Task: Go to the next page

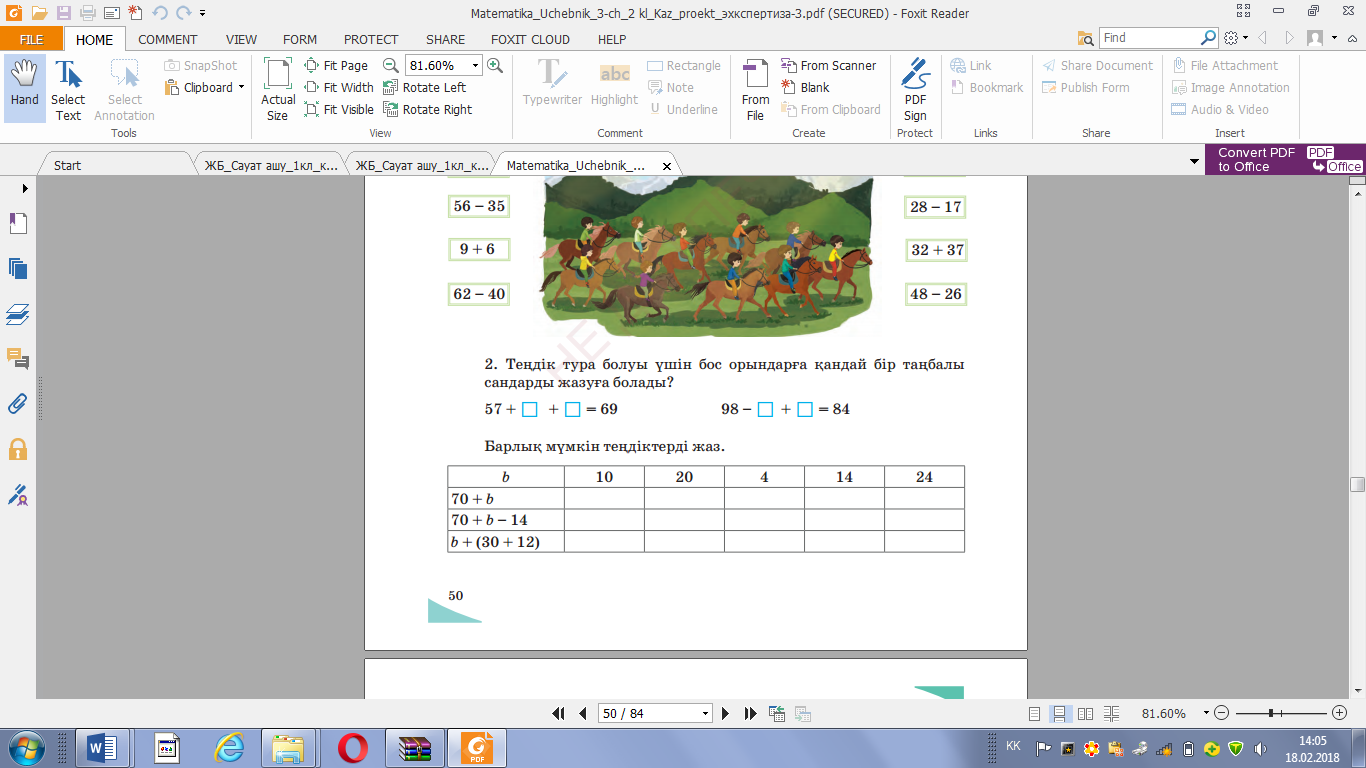Action: 726,714
